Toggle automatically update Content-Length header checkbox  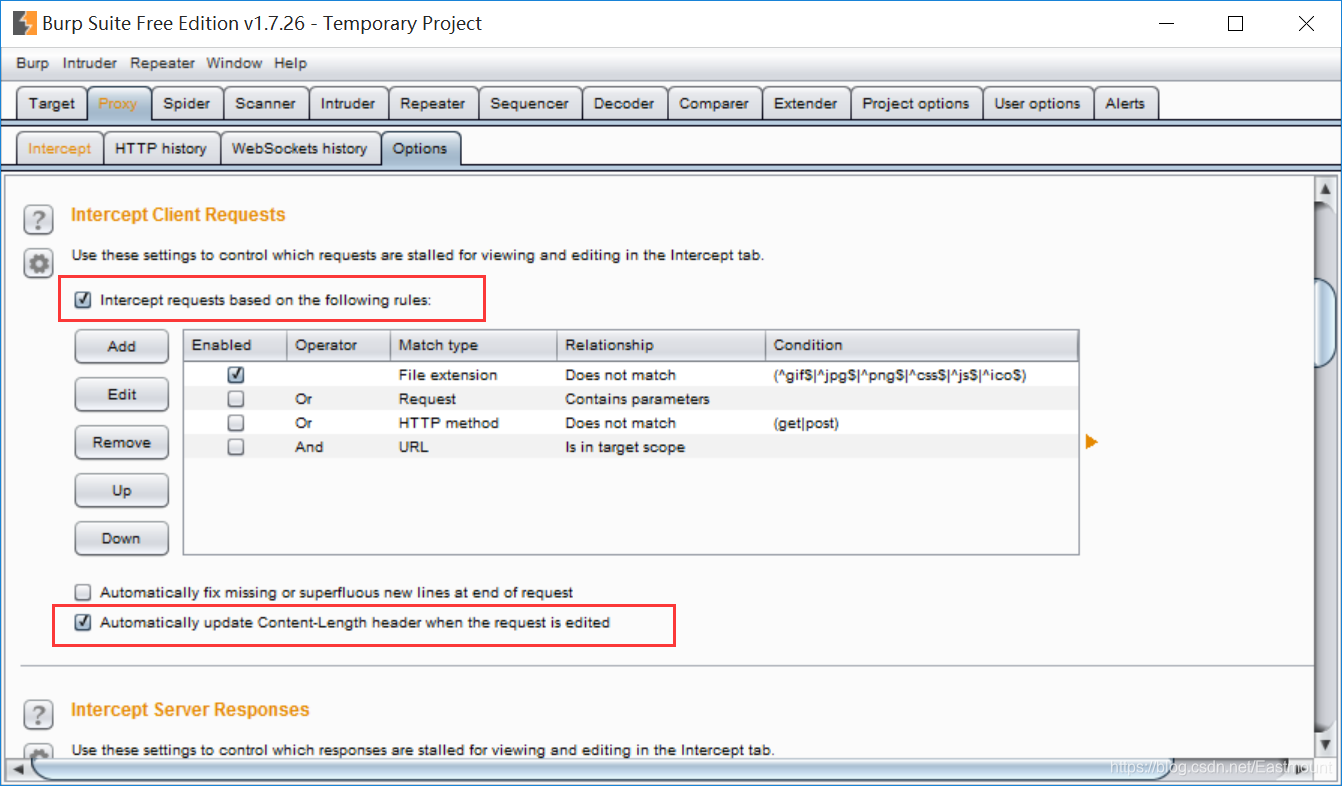click(83, 622)
